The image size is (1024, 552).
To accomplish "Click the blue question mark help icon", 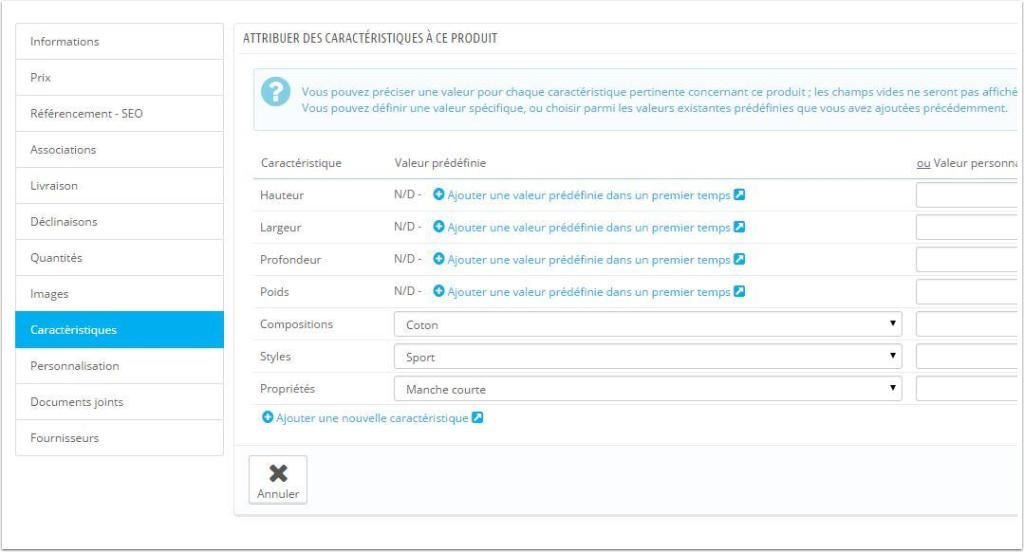I will pos(276,92).
